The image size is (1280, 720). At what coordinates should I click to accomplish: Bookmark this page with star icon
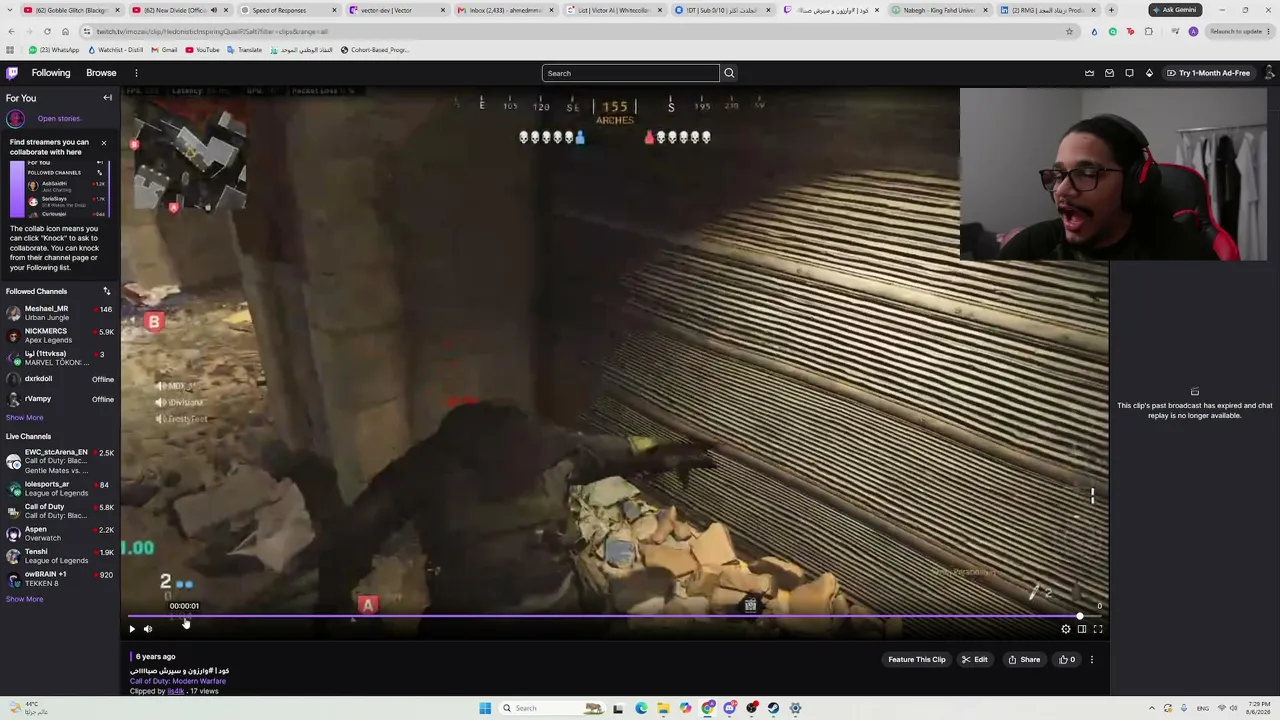point(1069,31)
